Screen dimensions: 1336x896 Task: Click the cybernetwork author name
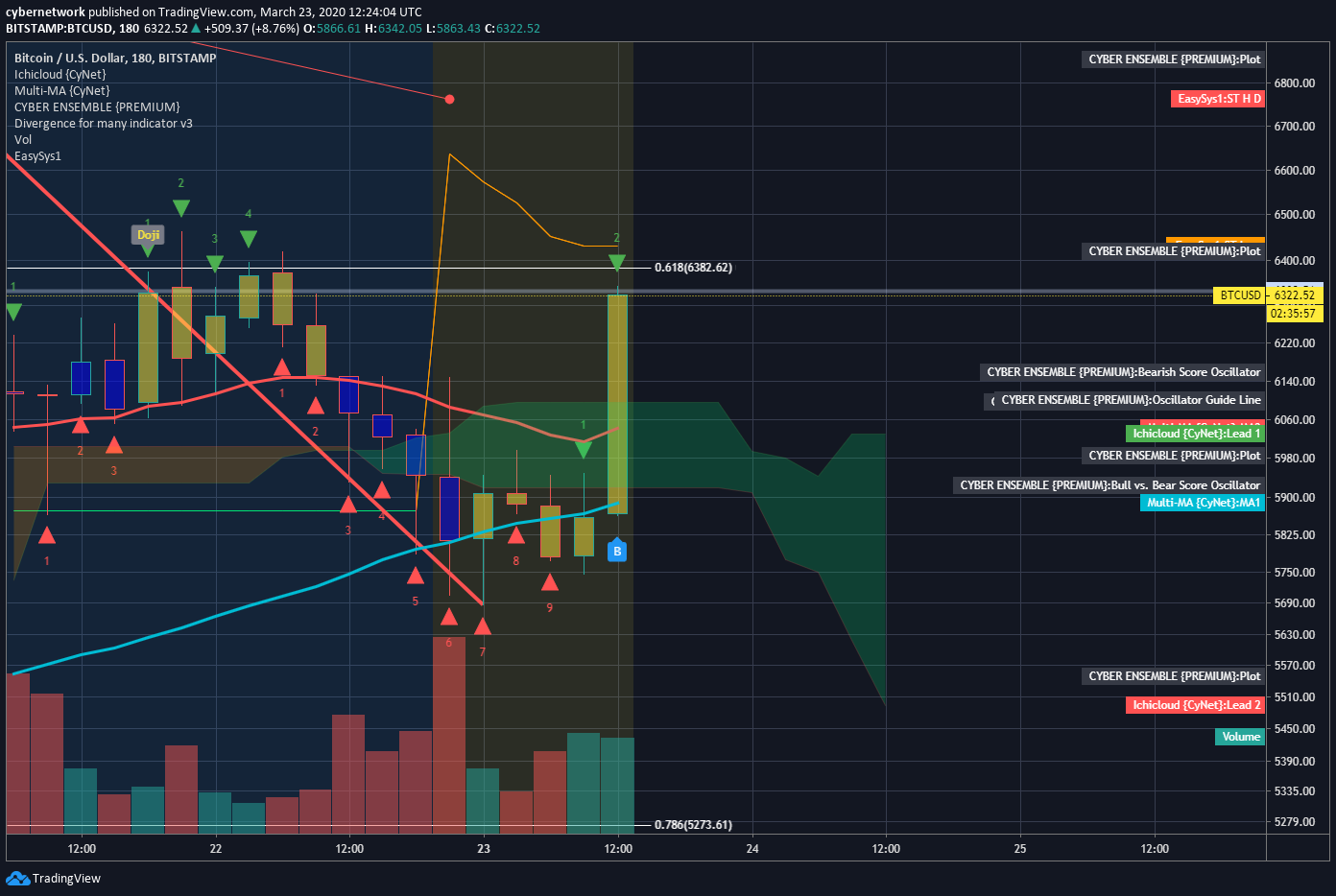point(45,12)
